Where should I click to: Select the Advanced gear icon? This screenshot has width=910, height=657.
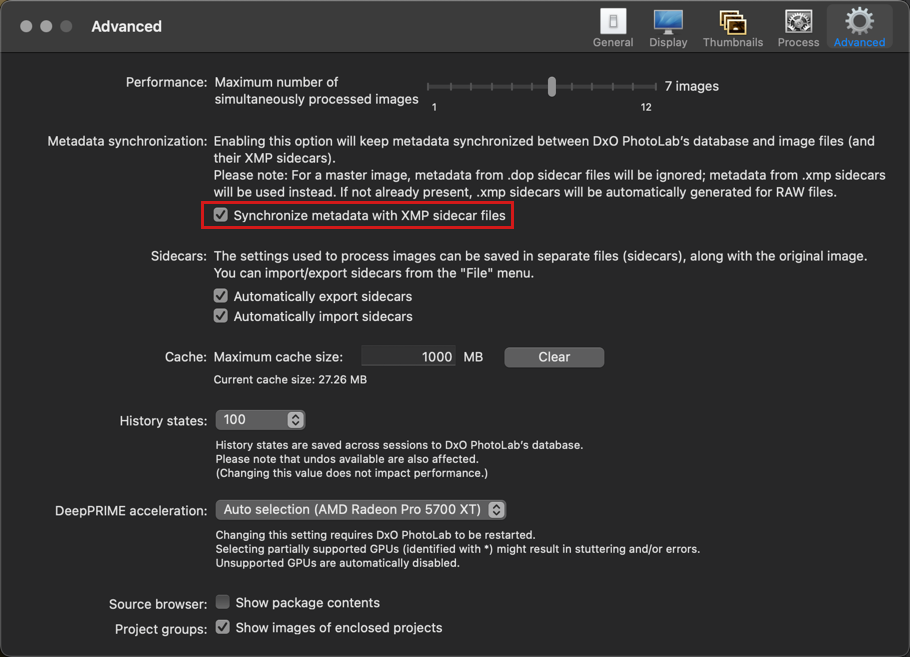click(x=860, y=21)
